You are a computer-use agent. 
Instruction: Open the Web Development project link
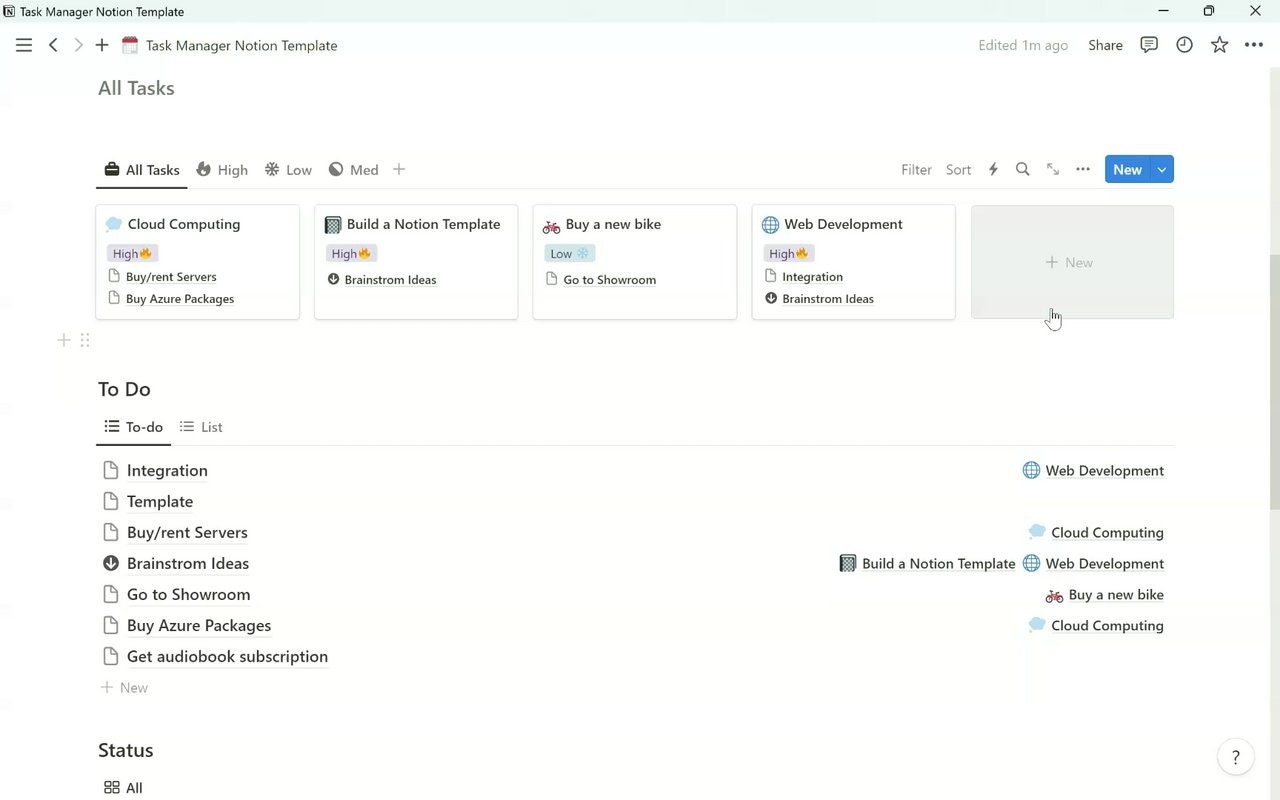(1104, 470)
